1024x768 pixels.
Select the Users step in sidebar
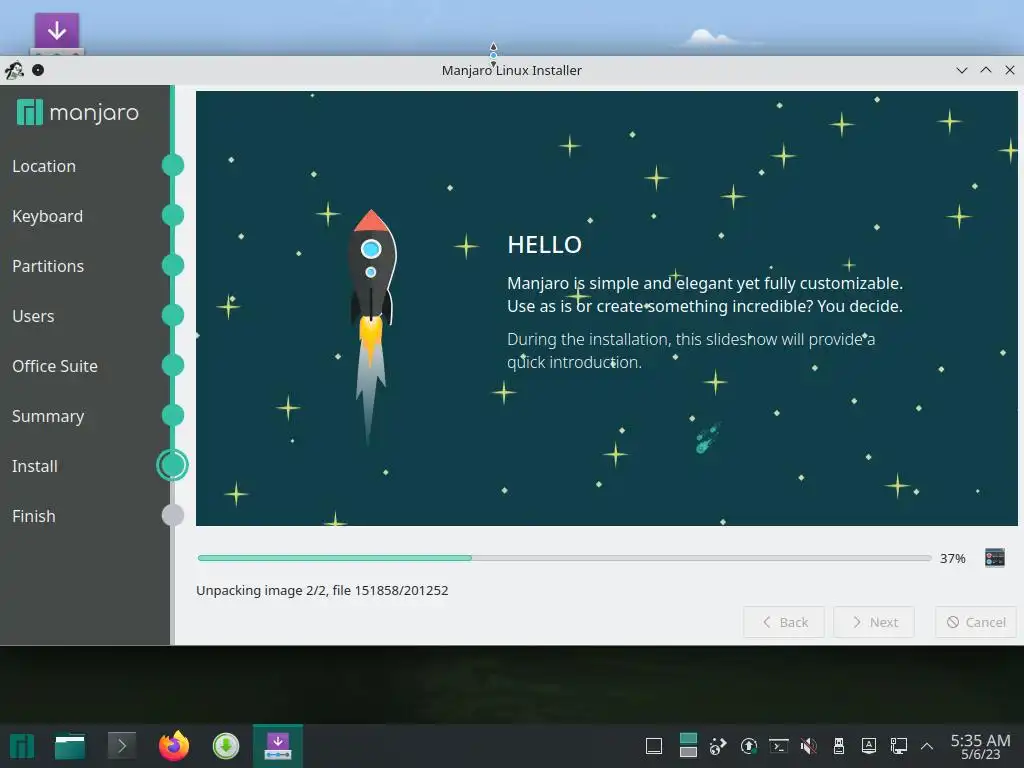coord(33,316)
